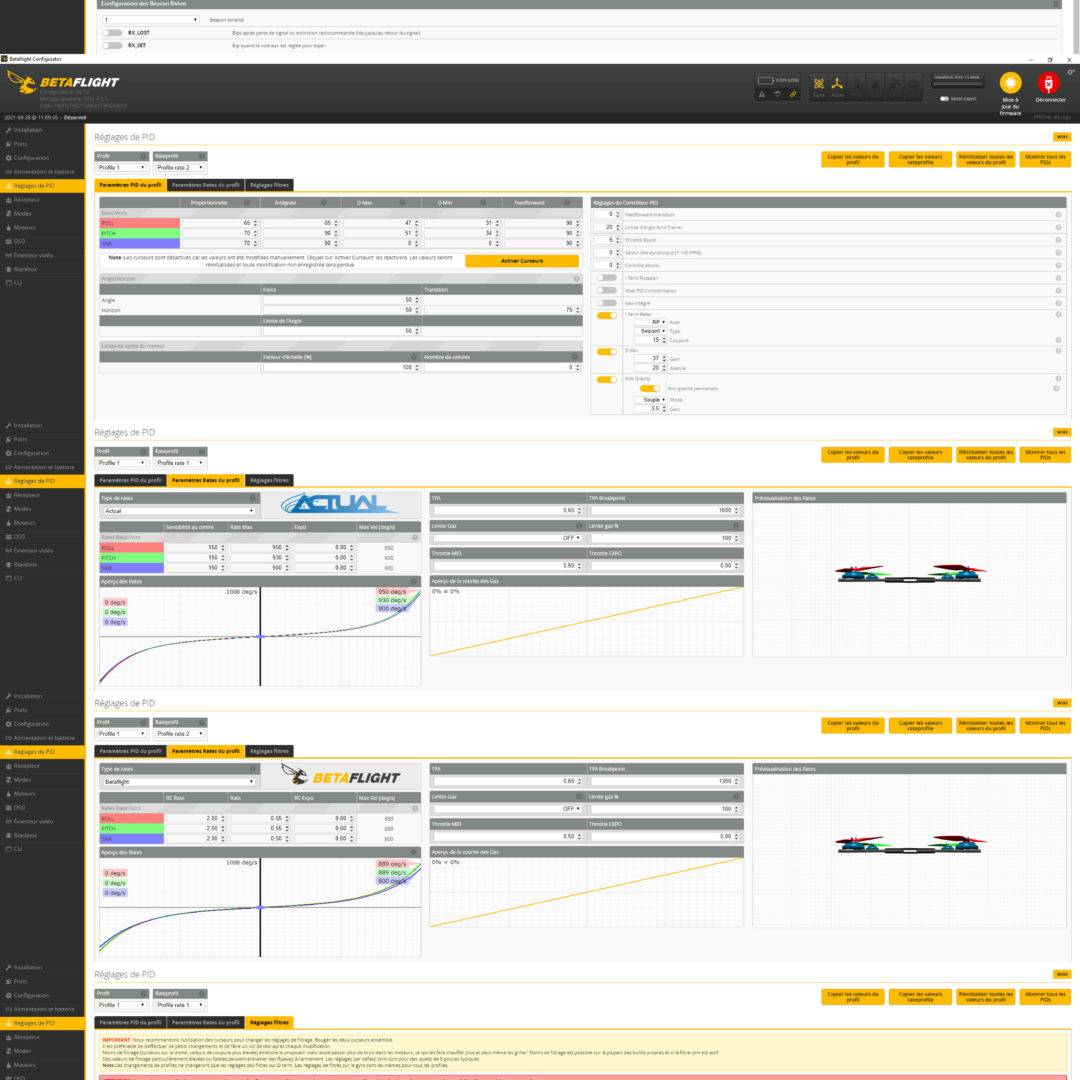Open CLI in sidebar beside PID gains table
This screenshot has height=1080, width=1080.
tap(42, 282)
